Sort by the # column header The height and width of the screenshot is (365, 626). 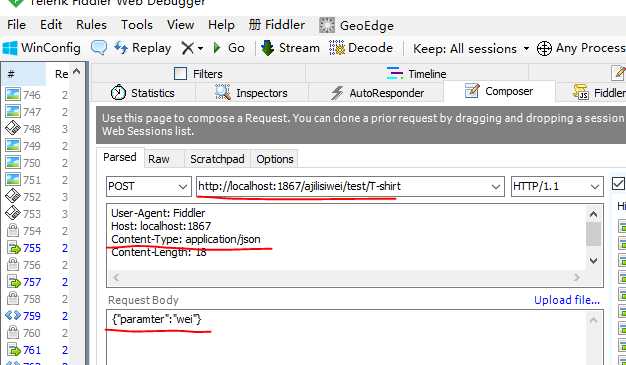pyautogui.click(x=24, y=74)
